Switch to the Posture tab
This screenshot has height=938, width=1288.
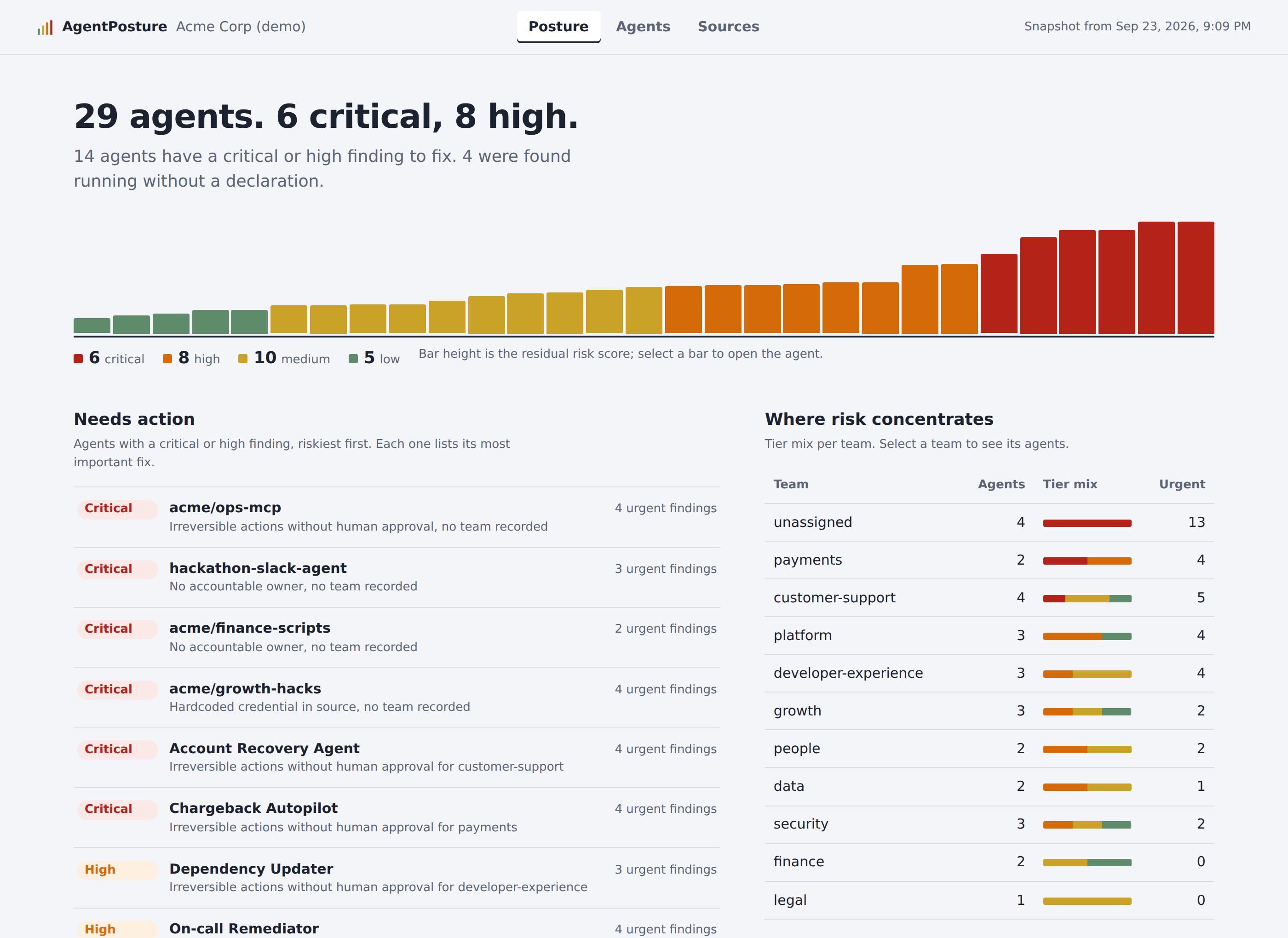(558, 27)
